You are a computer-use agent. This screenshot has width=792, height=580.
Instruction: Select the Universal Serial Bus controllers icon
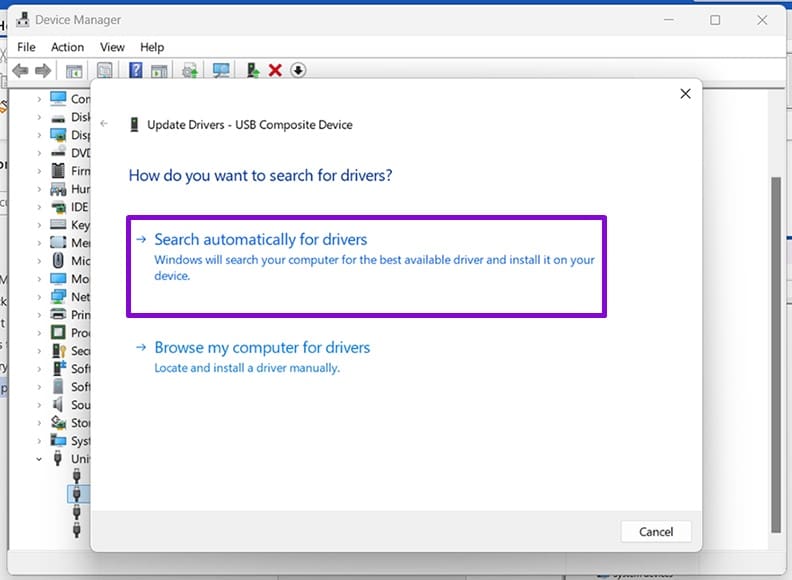tap(58, 458)
